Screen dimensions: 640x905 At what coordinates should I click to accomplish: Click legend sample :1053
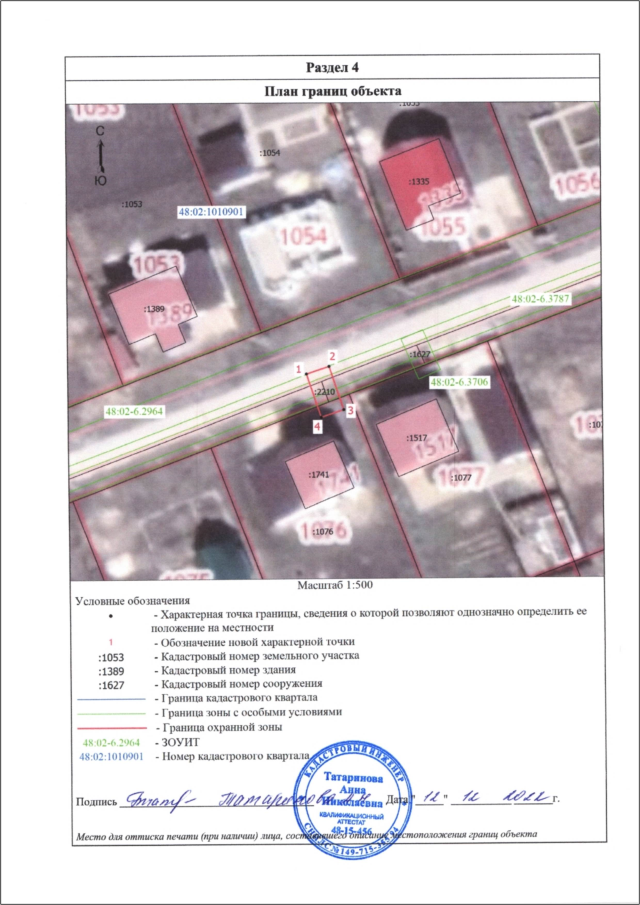point(111,657)
